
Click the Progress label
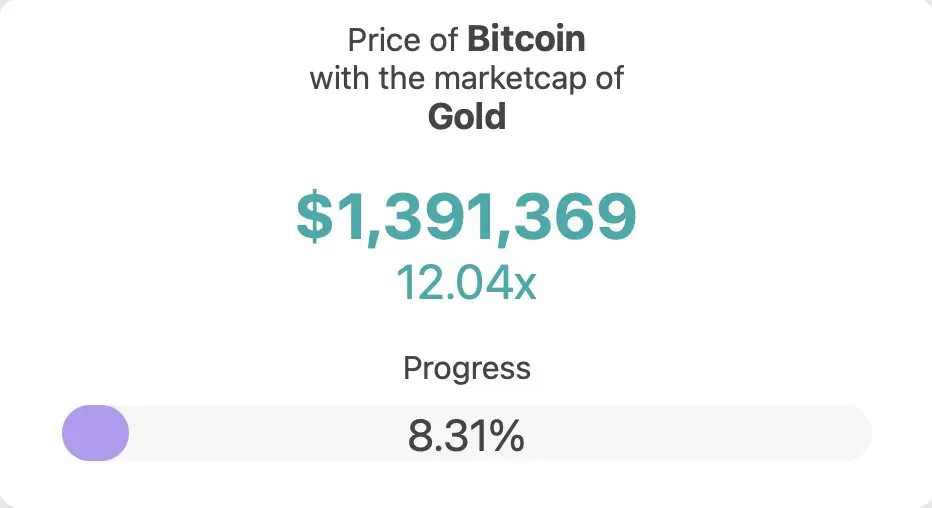pos(466,368)
